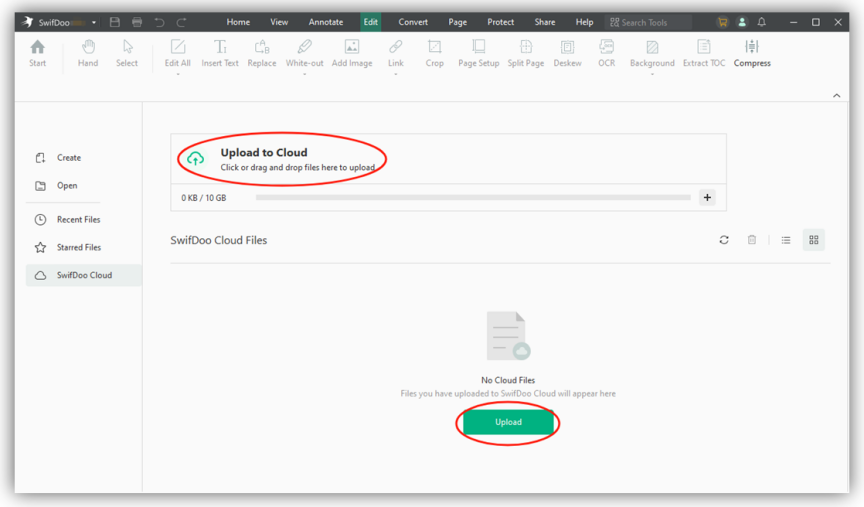Click Extract TOC

704,53
